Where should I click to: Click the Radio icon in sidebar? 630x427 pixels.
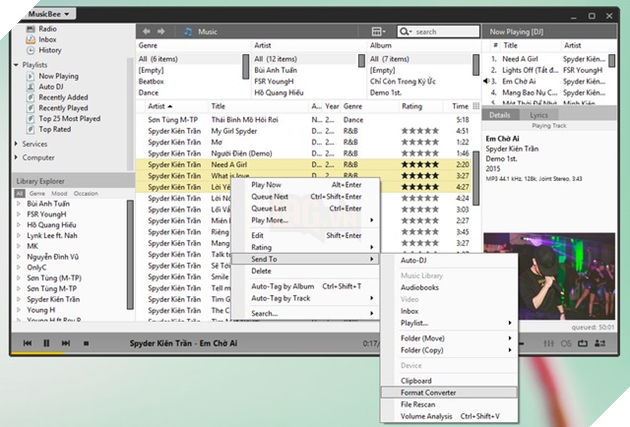(29, 29)
